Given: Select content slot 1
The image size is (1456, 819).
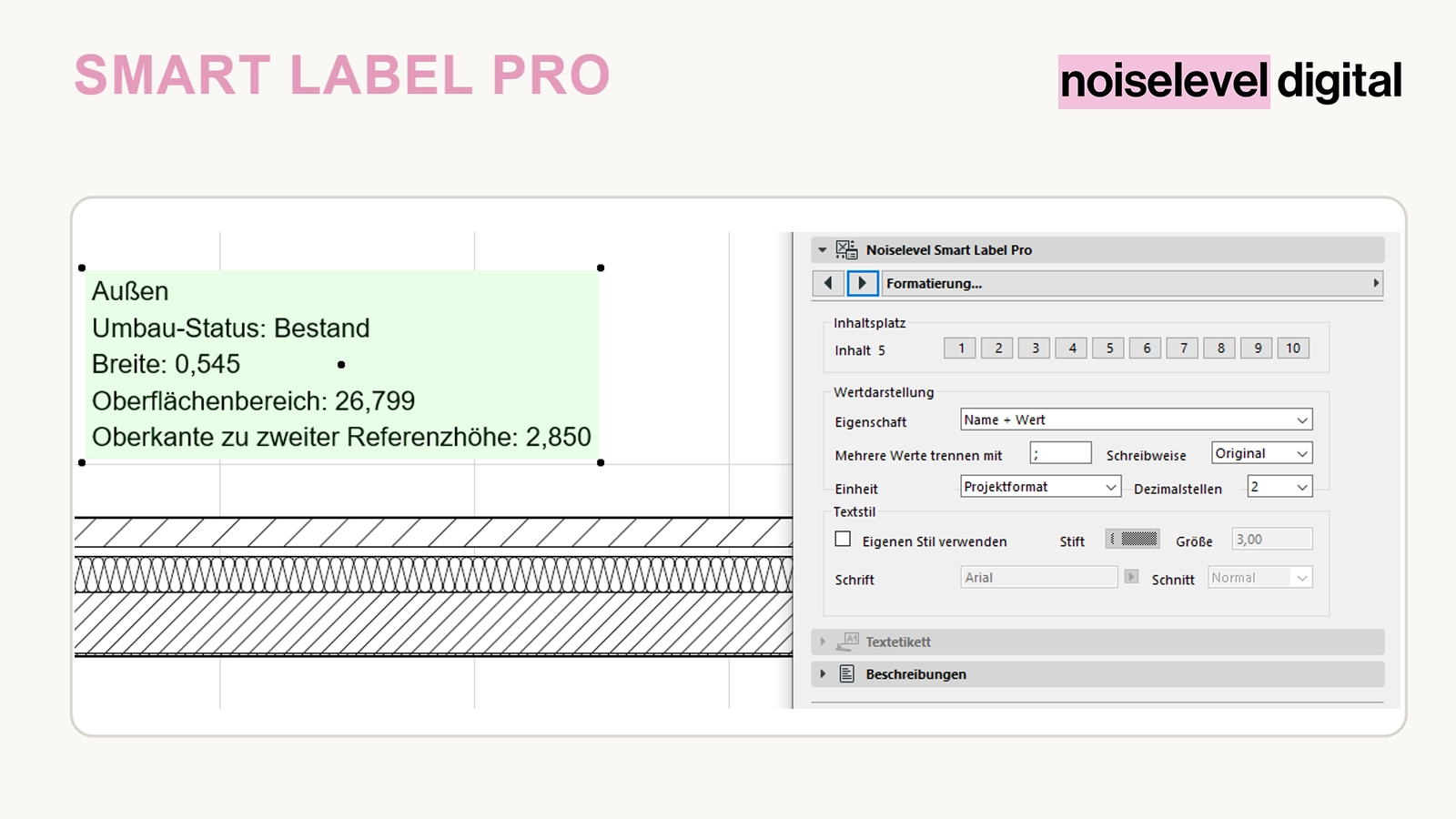Looking at the screenshot, I should point(960,349).
